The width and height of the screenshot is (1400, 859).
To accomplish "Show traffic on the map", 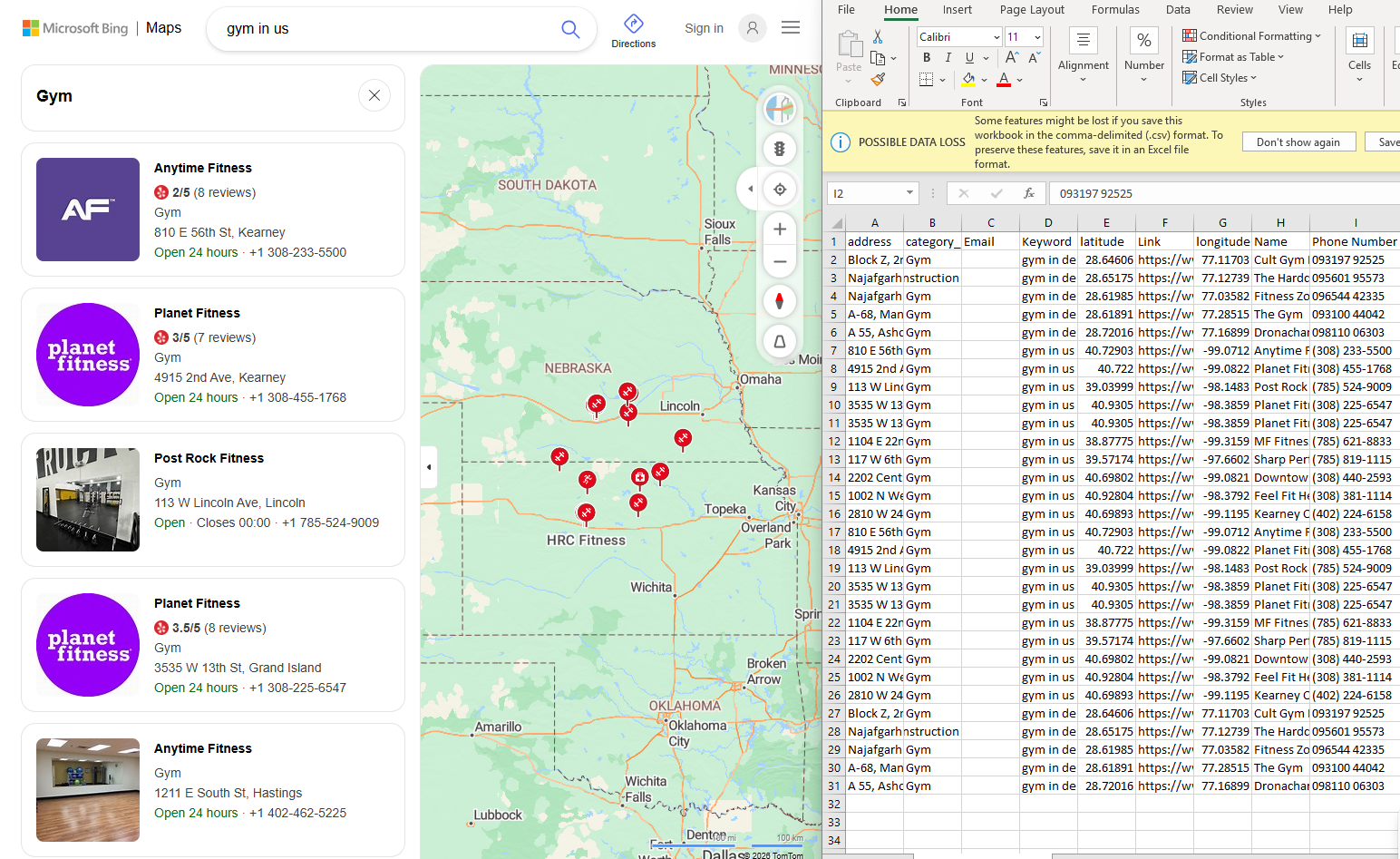I will [x=780, y=149].
